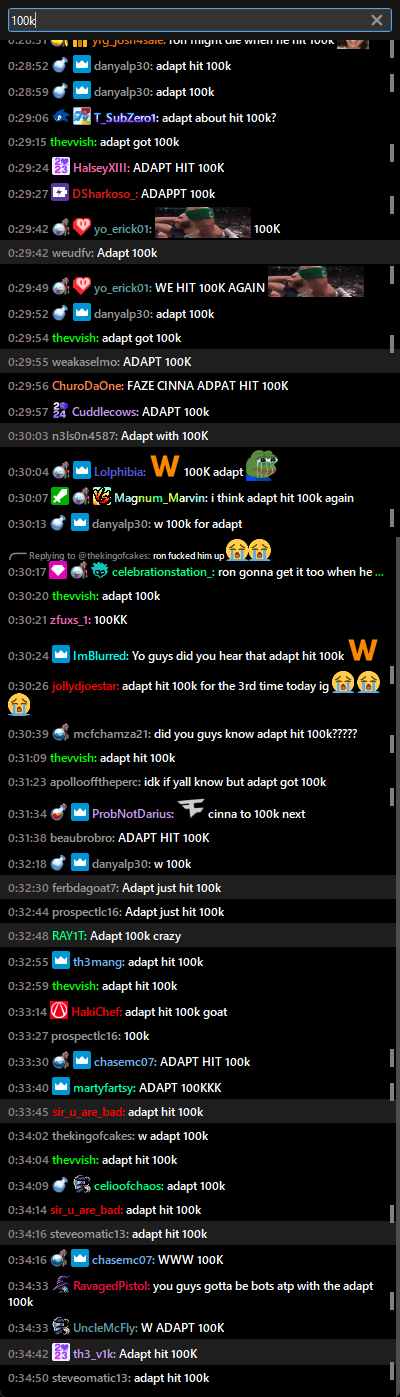Screen dimensions: 400x1397
Task: Click the FaZe logo emote in ProbNotDarius's message
Action: (191, 810)
